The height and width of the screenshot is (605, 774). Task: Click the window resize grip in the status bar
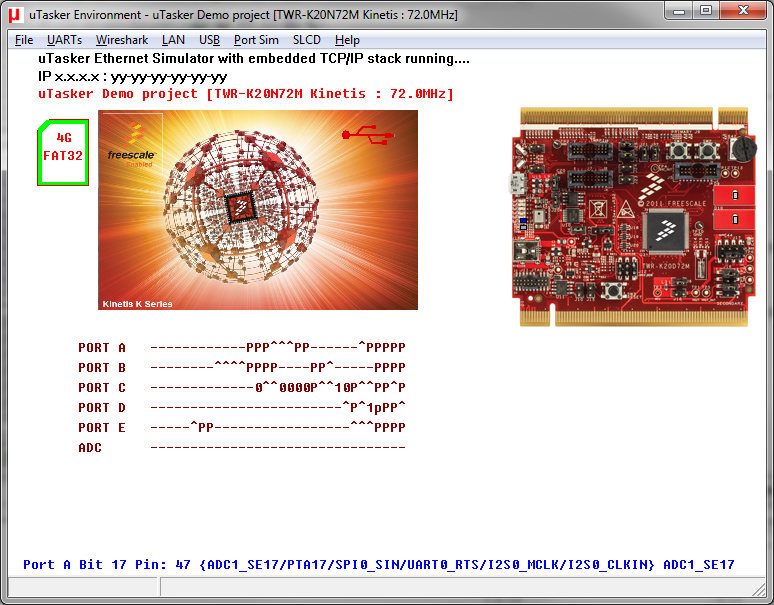click(x=758, y=589)
